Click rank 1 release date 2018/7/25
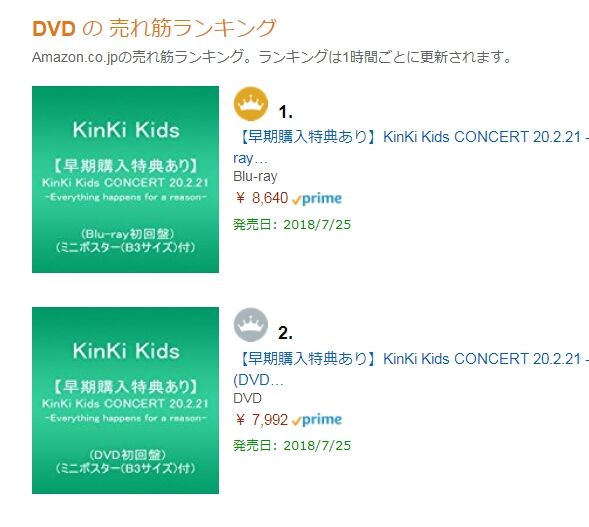Image resolution: width=589 pixels, height=527 pixels. click(x=292, y=225)
